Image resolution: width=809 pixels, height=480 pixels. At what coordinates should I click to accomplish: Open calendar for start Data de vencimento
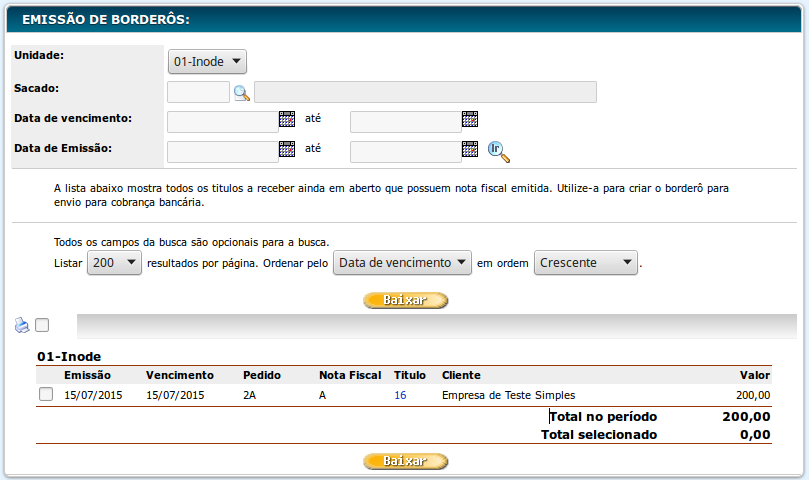pos(287,120)
